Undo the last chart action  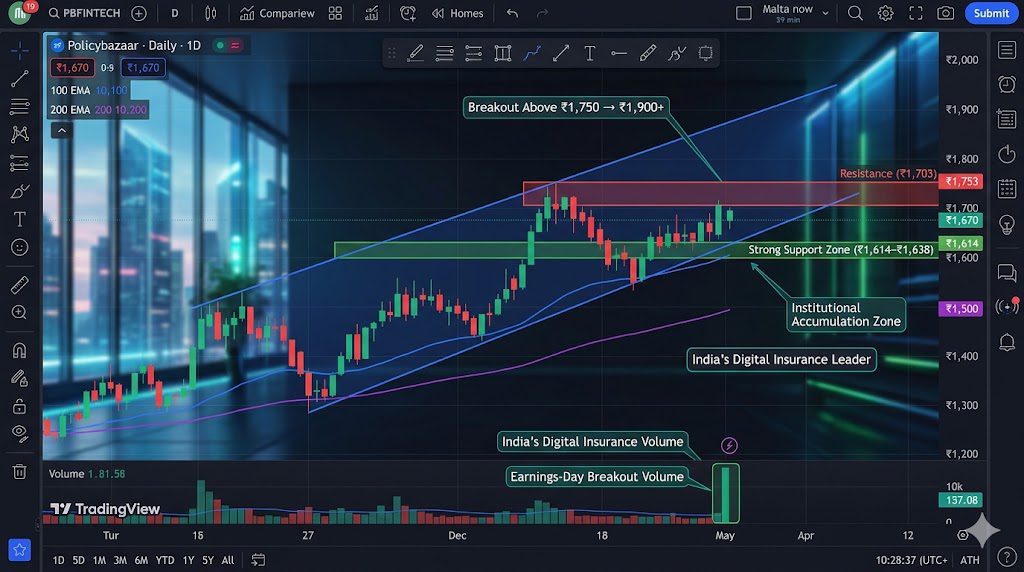tap(513, 13)
